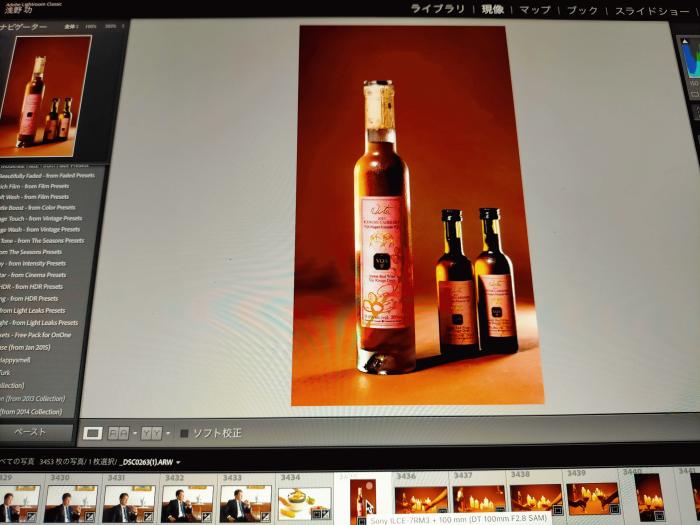Select the before/after Y|Y compare icon
The height and width of the screenshot is (525, 700).
(151, 433)
